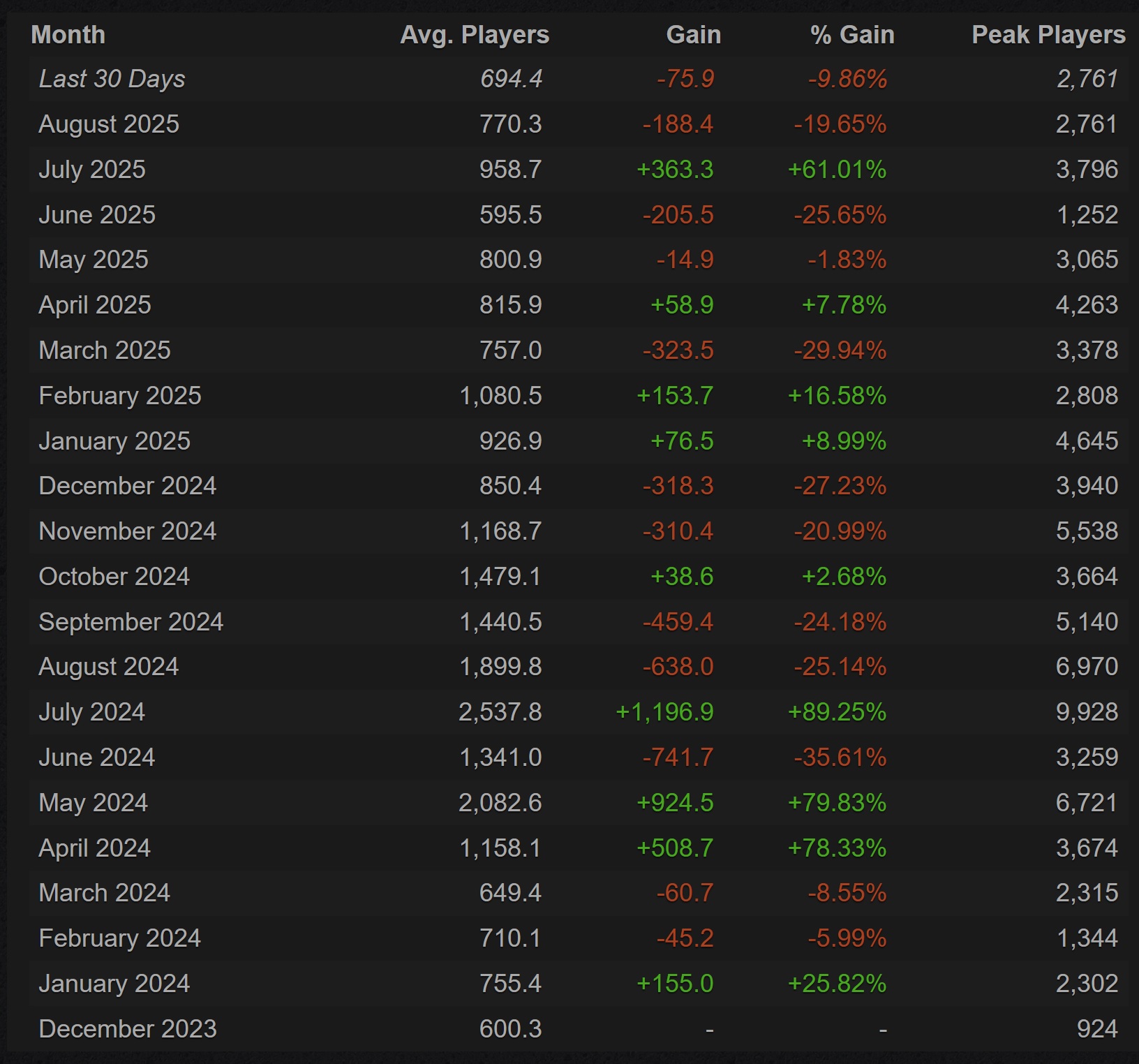1139x1064 pixels.
Task: Click the gain value +155.0
Action: point(675,984)
